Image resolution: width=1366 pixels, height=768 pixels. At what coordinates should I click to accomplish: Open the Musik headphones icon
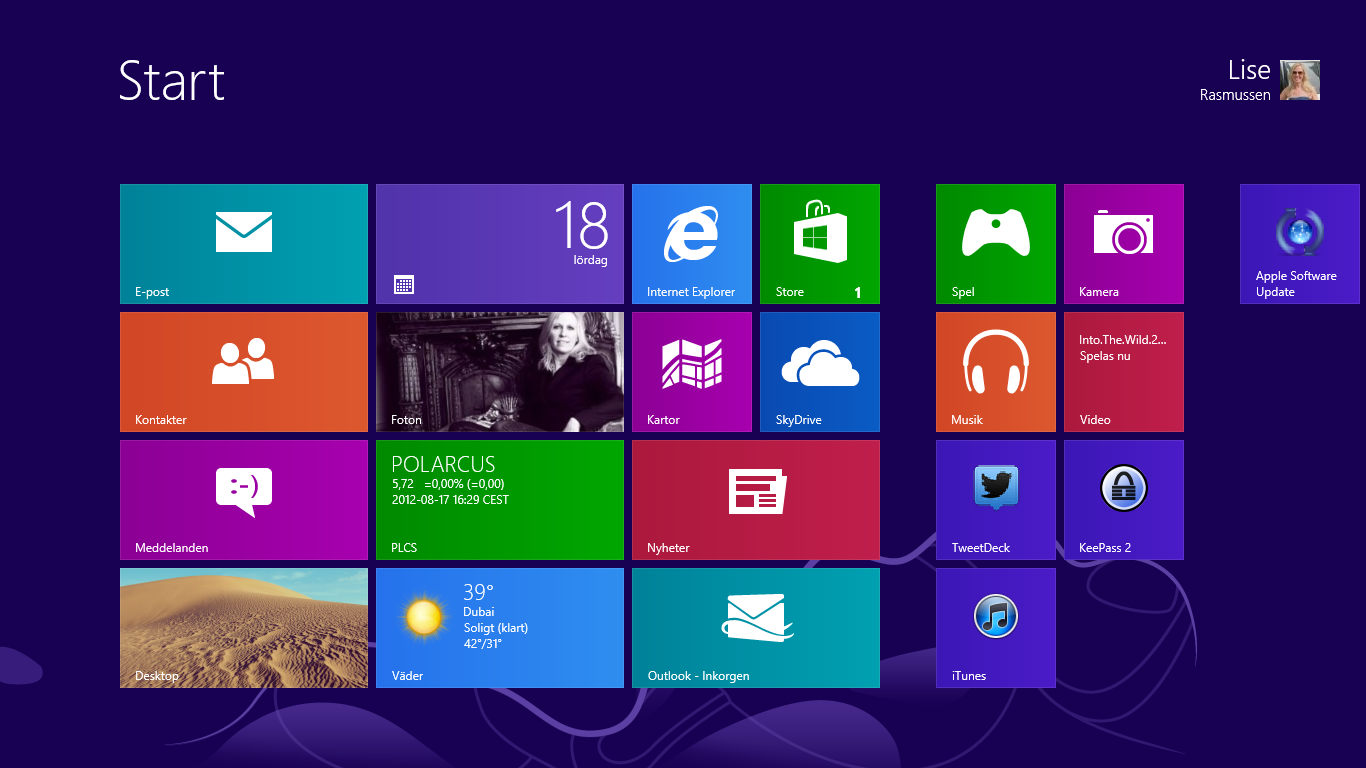(x=996, y=361)
